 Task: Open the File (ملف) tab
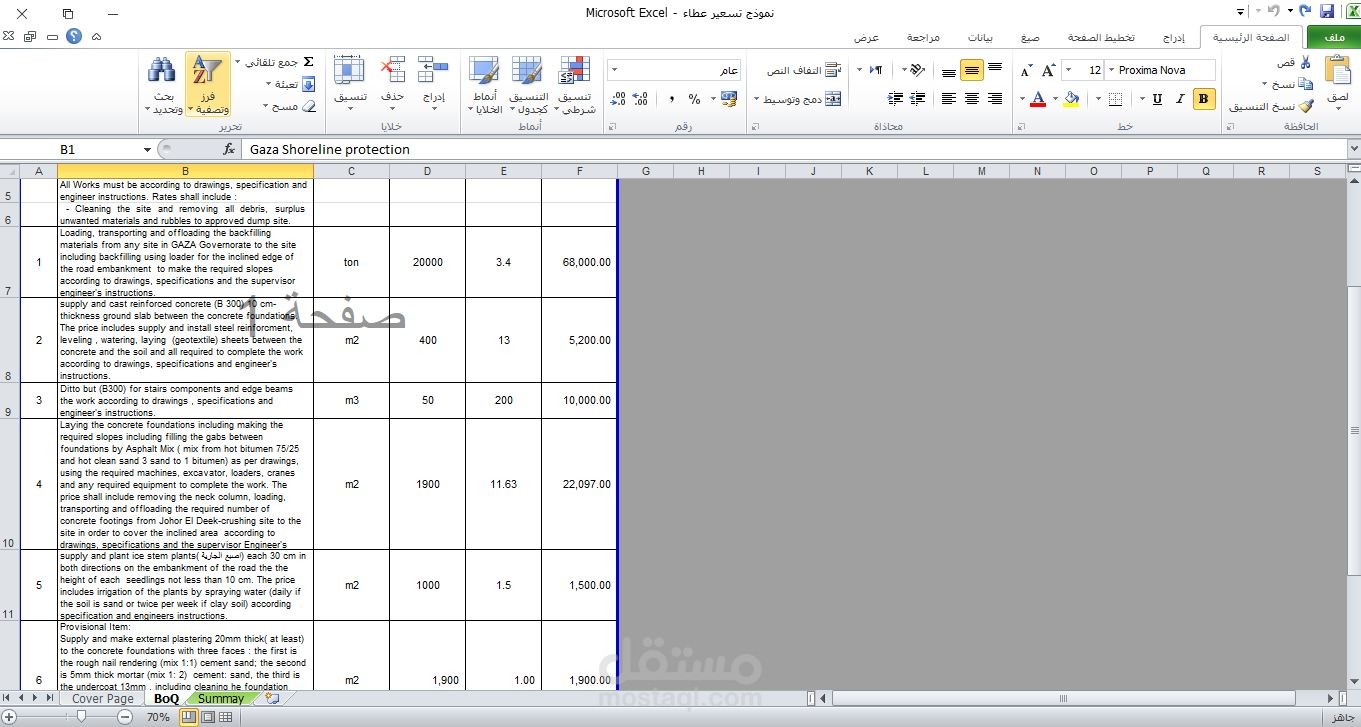(1334, 37)
